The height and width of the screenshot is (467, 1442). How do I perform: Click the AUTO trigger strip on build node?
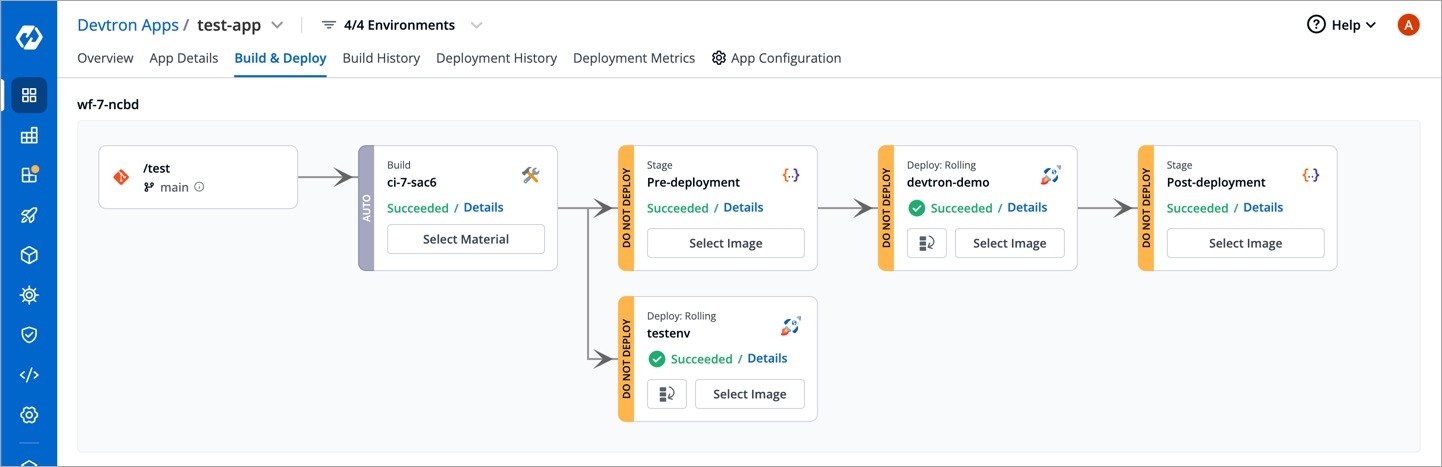pyautogui.click(x=366, y=208)
